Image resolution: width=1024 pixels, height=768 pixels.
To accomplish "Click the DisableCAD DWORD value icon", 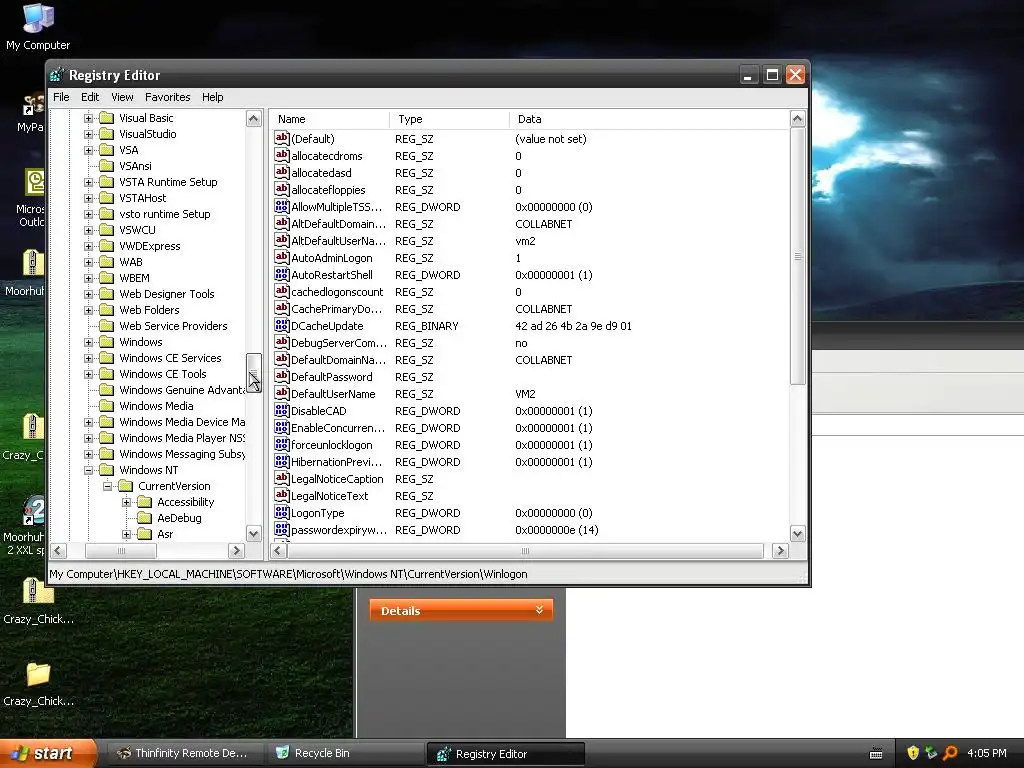I will [x=281, y=410].
